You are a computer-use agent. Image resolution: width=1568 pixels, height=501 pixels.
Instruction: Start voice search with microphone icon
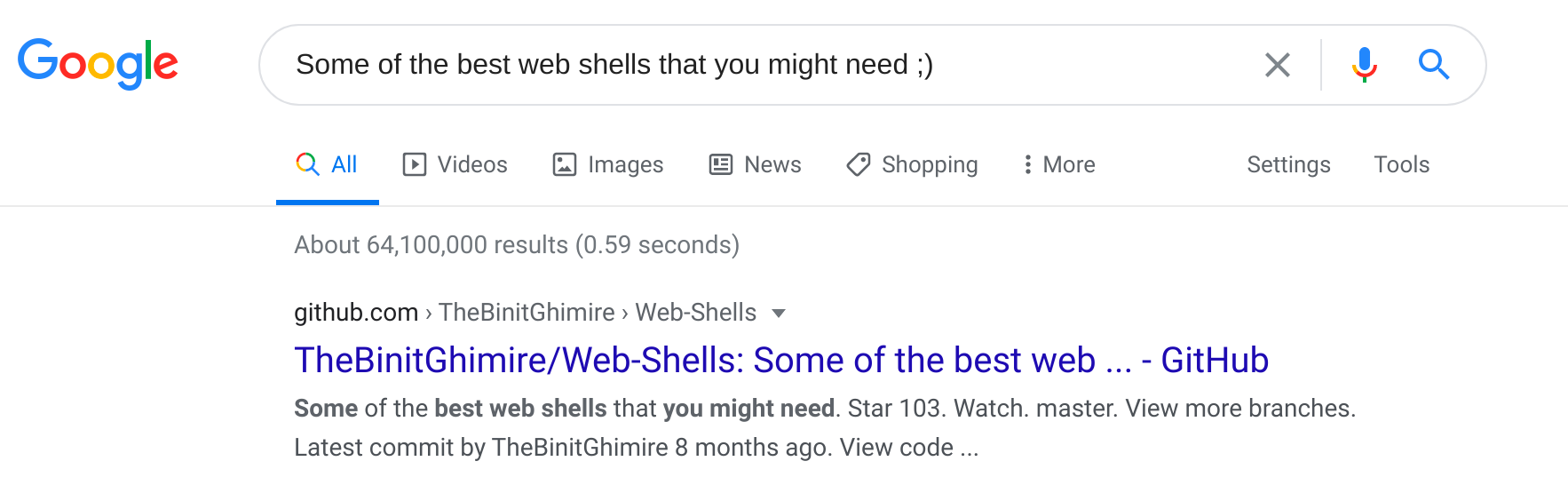coord(1364,65)
